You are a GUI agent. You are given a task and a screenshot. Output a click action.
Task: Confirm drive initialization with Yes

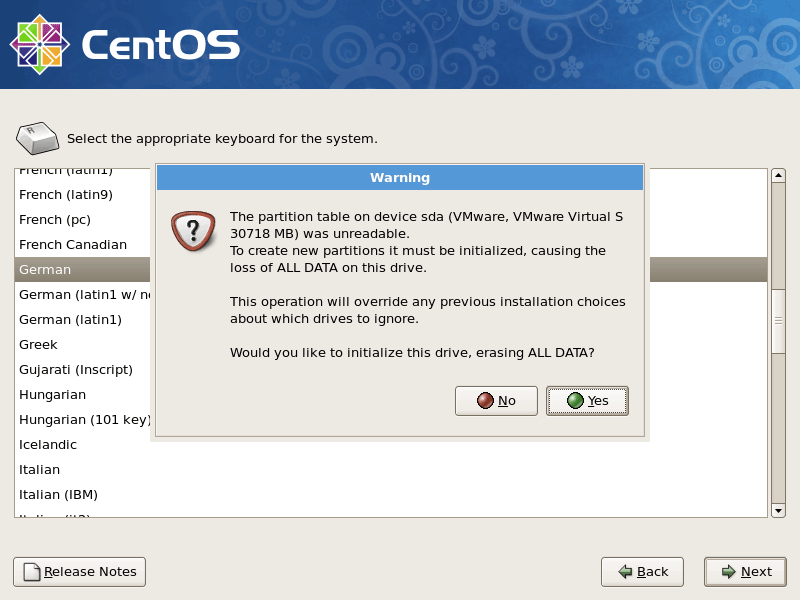[x=587, y=401]
